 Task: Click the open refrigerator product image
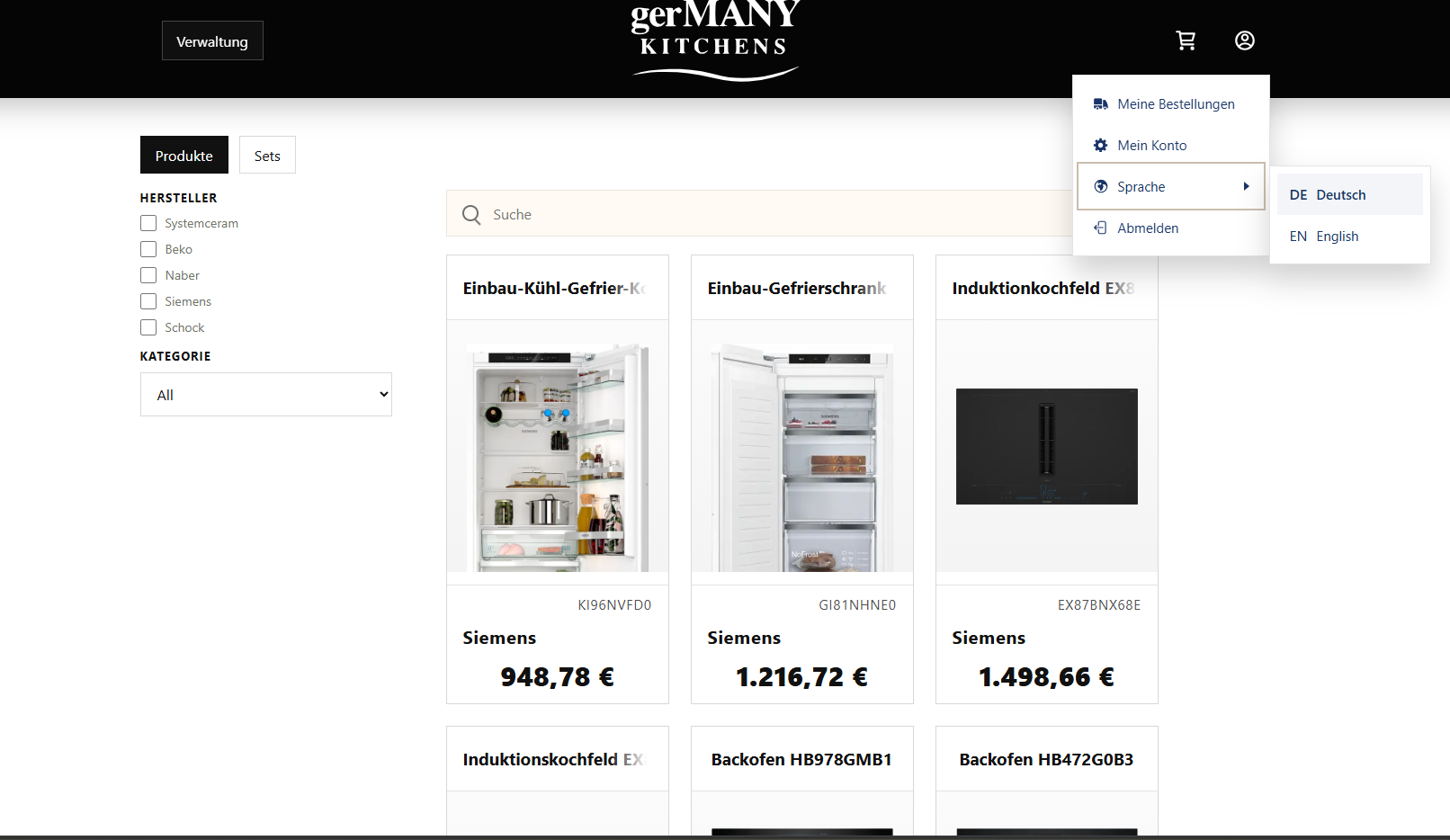(x=558, y=457)
